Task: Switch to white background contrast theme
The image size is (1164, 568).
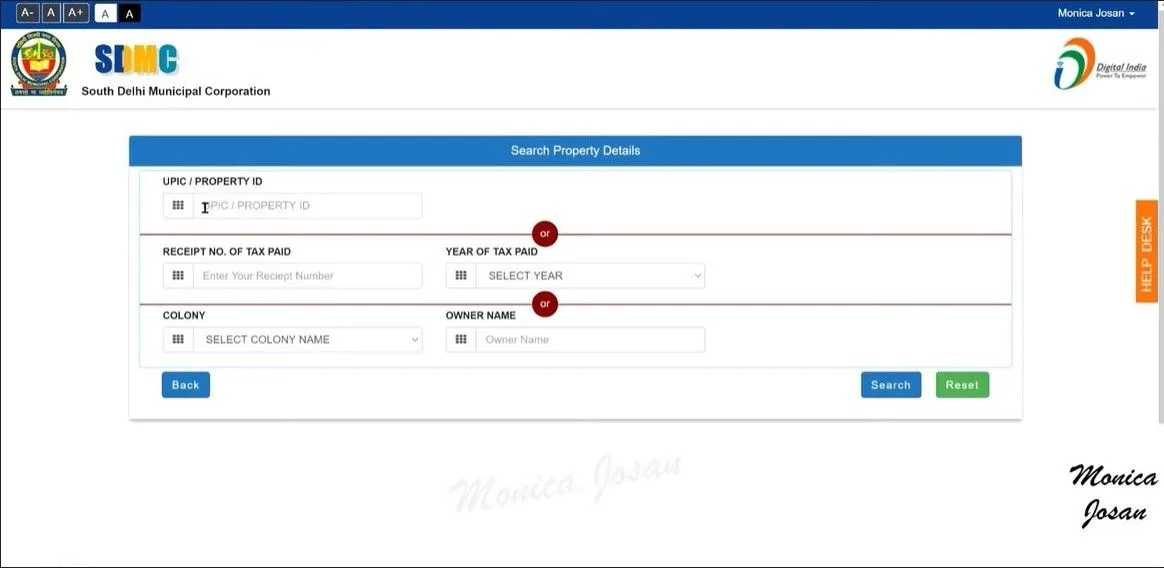Action: [105, 14]
